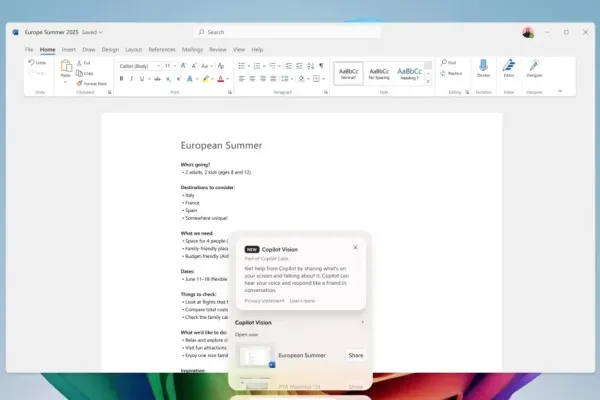Click the Learn more link in Copilot Vision
Screen dimensions: 600x400
(302, 301)
